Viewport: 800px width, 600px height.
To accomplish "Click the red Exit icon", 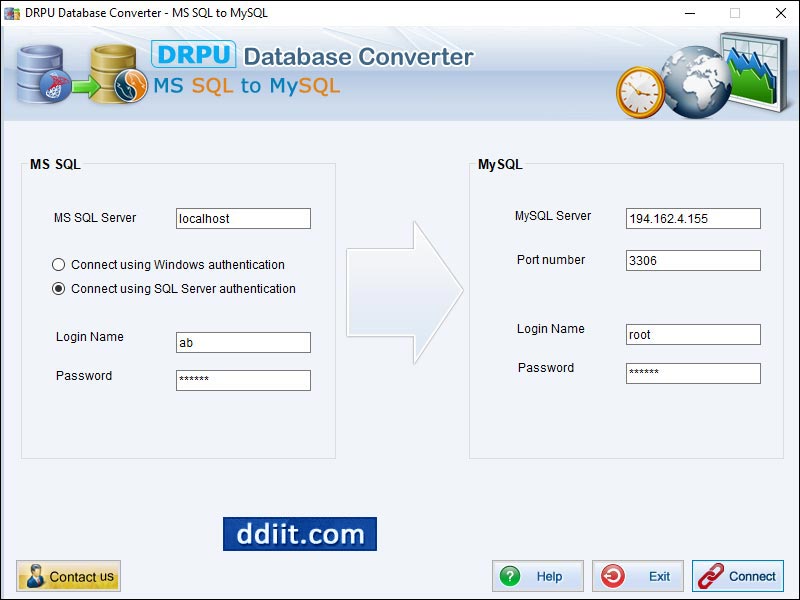I will pos(613,575).
